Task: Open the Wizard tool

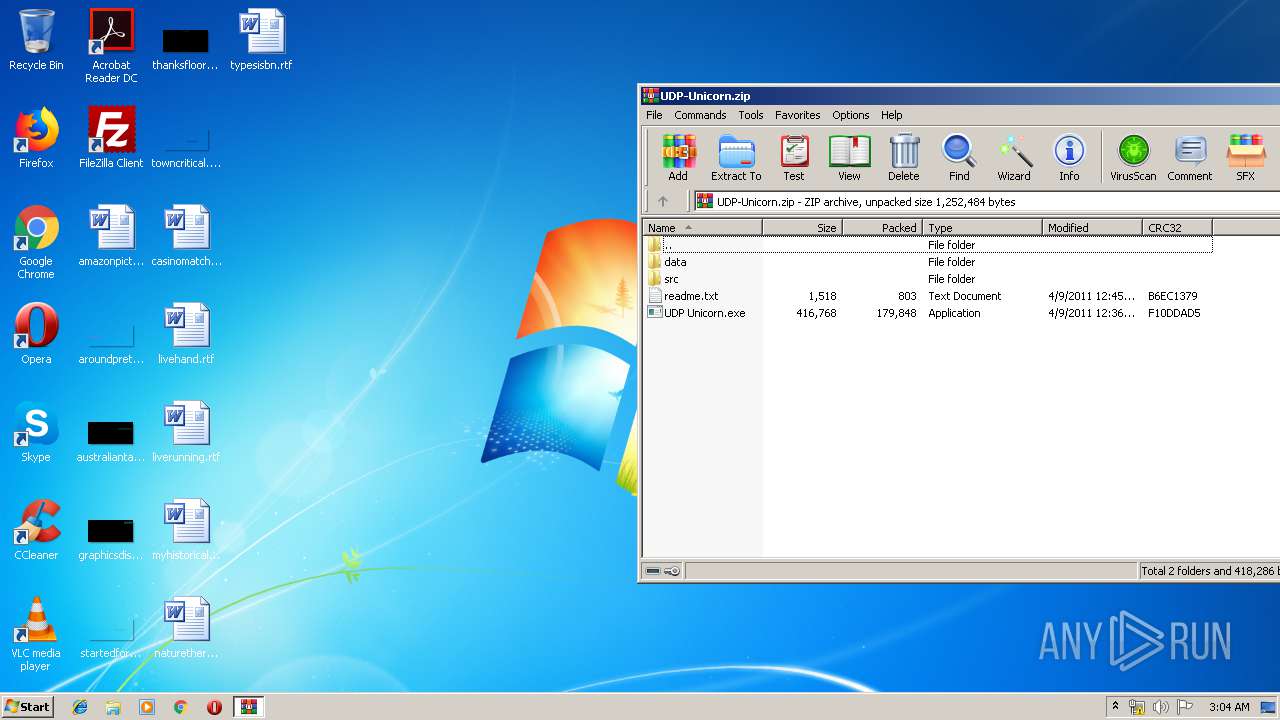Action: [1014, 158]
